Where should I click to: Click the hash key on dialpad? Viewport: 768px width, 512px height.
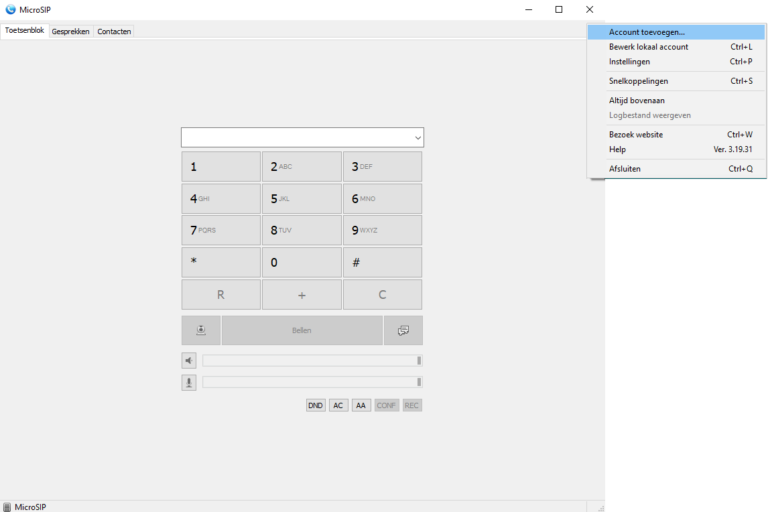(x=383, y=262)
